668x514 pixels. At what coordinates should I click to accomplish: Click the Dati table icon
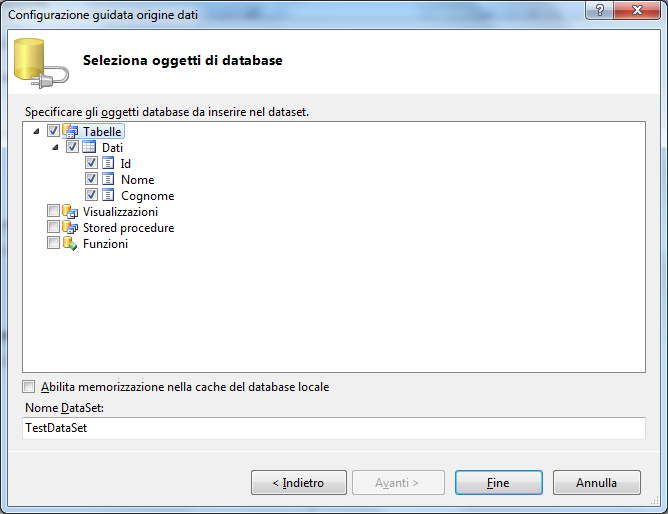(89, 147)
